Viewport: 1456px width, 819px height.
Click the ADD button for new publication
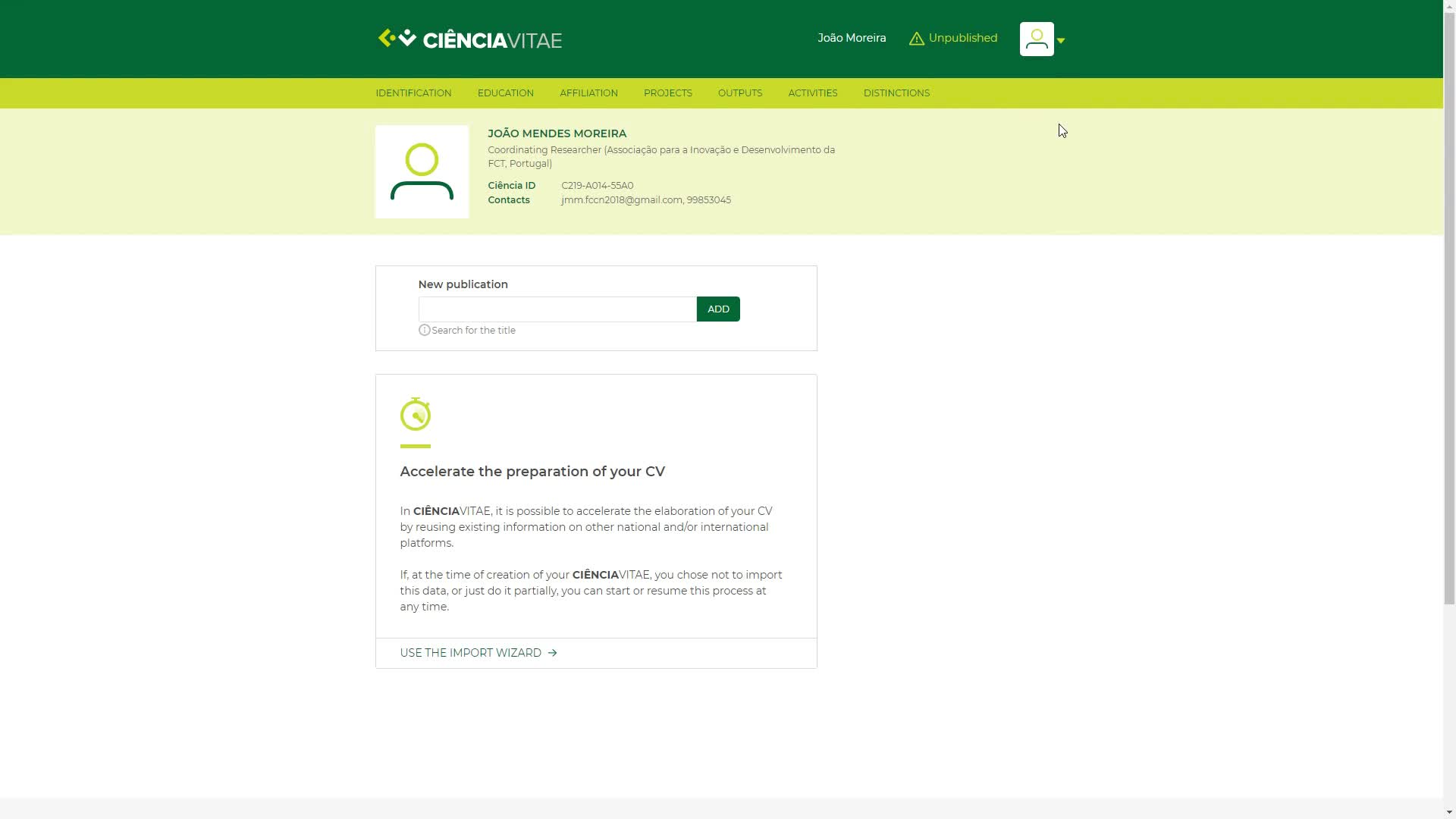tap(718, 308)
